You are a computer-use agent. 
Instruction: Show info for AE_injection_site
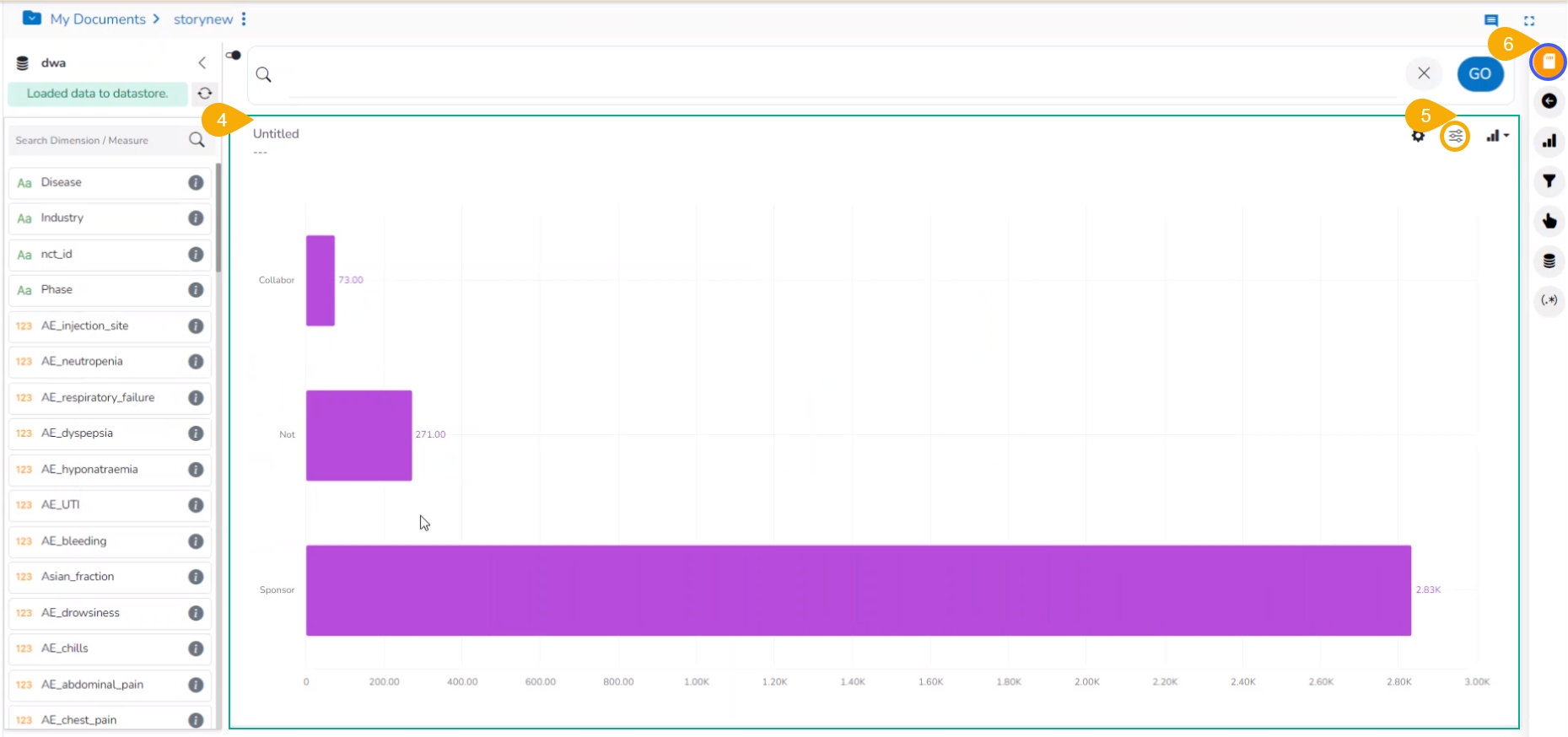[x=196, y=325]
